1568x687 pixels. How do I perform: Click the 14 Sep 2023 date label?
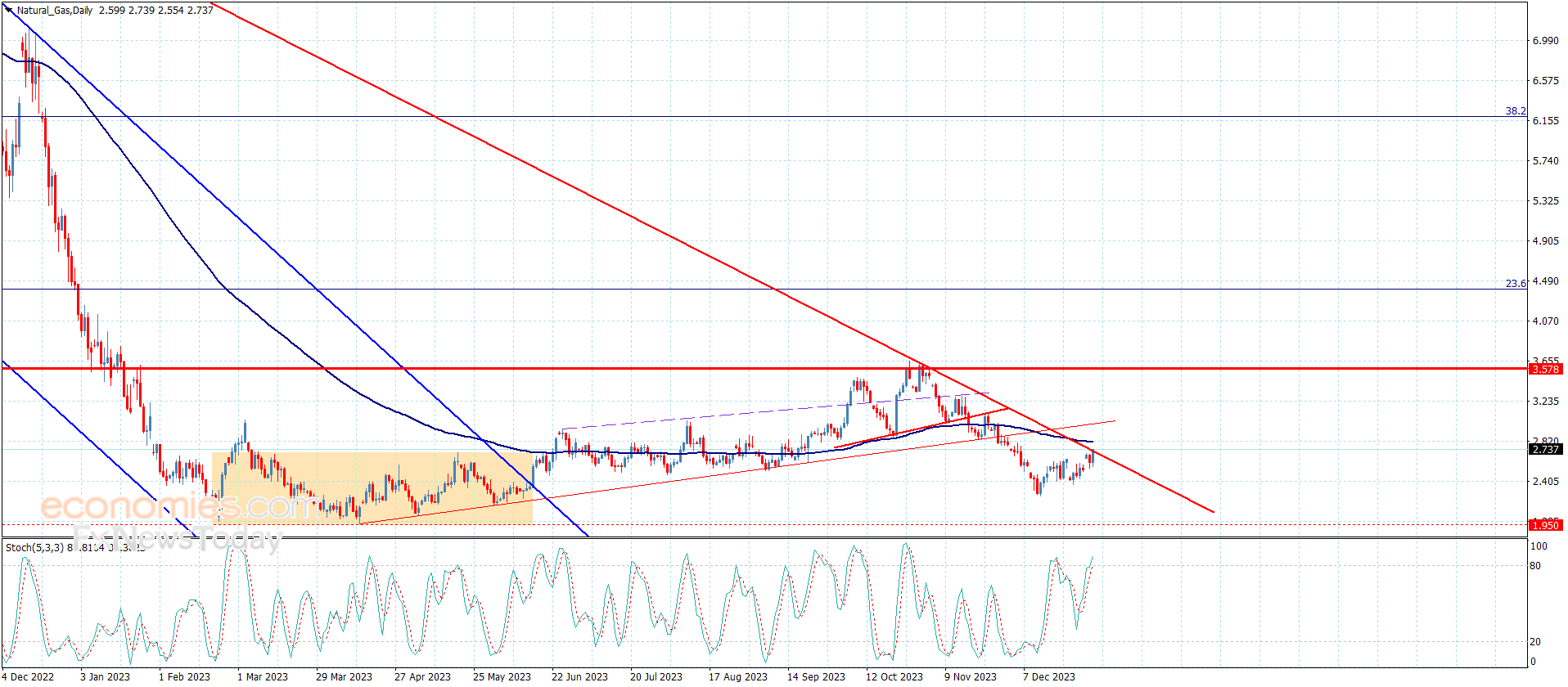pos(816,676)
